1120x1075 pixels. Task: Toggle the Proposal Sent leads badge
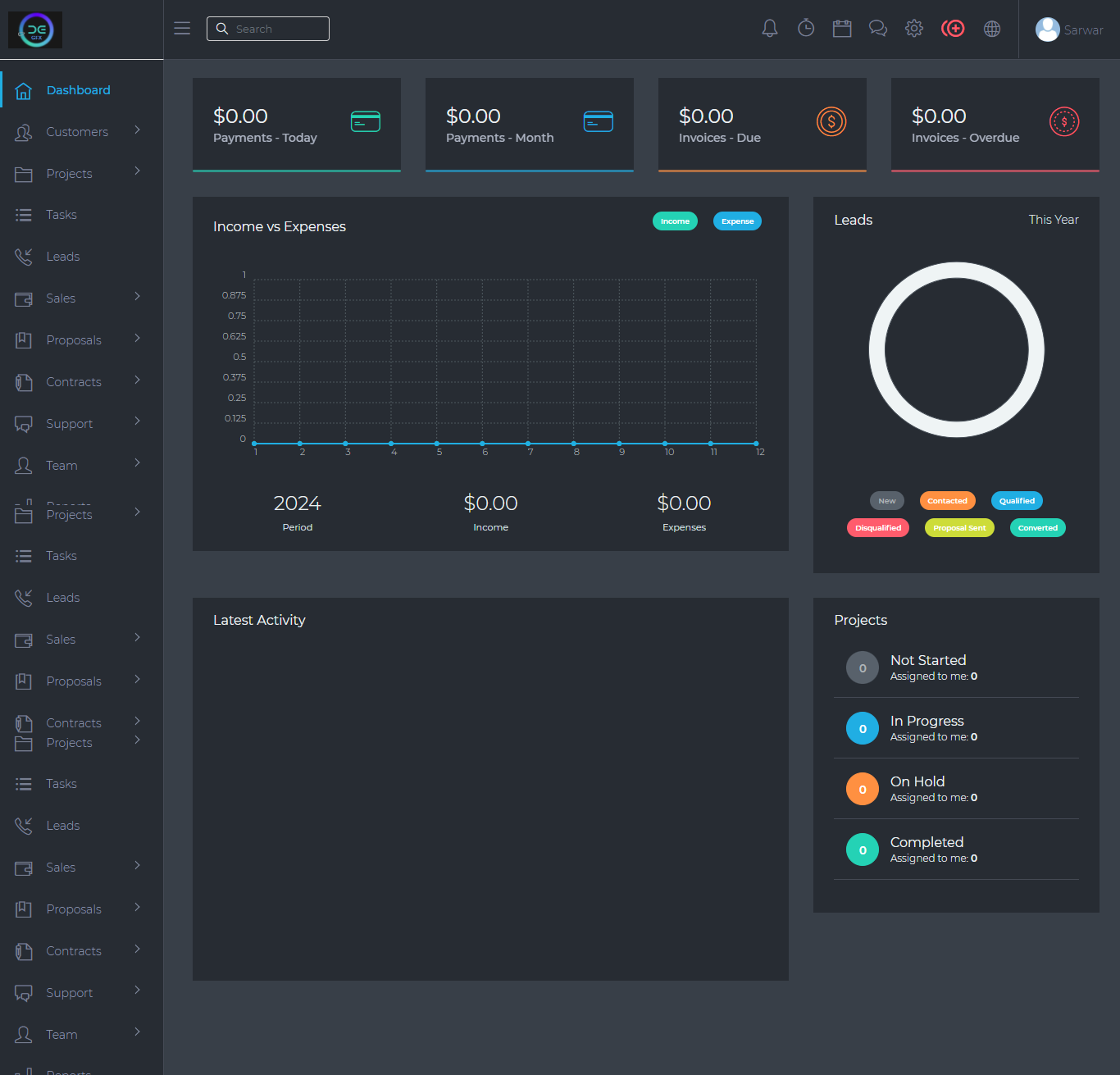[959, 528]
